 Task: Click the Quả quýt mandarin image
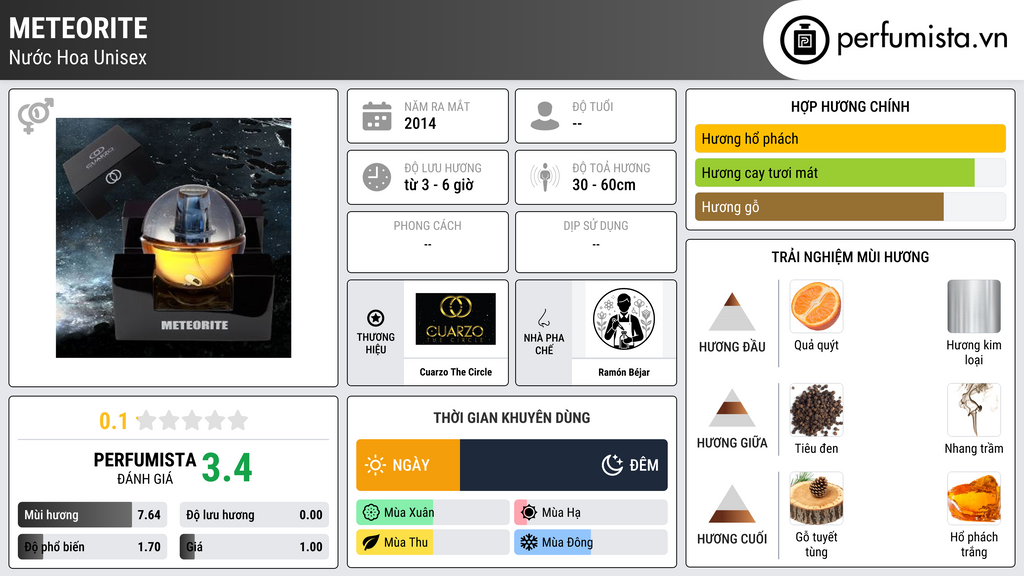click(816, 306)
